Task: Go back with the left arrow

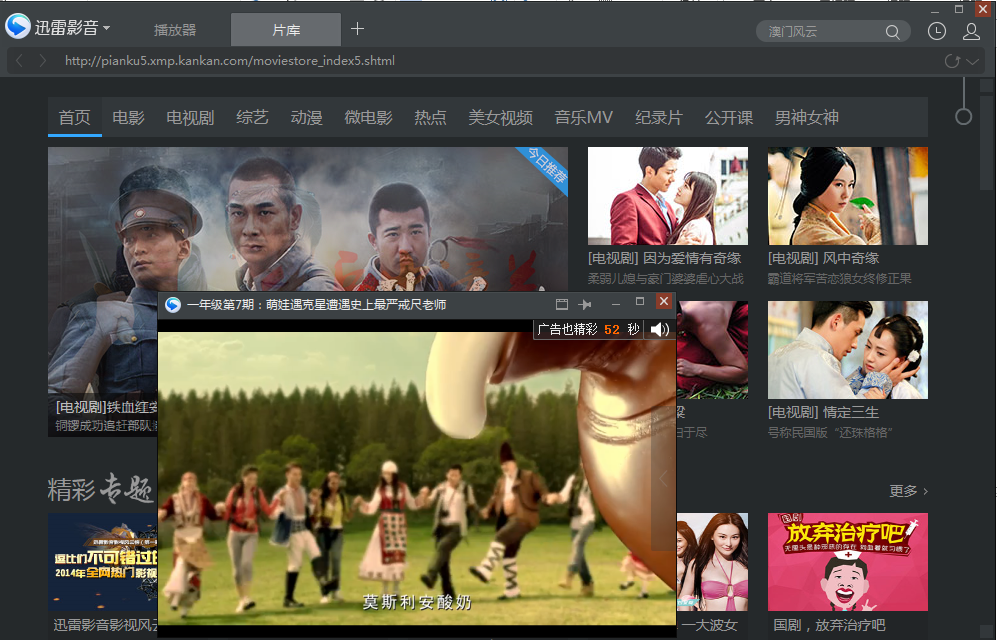Action: 20,60
